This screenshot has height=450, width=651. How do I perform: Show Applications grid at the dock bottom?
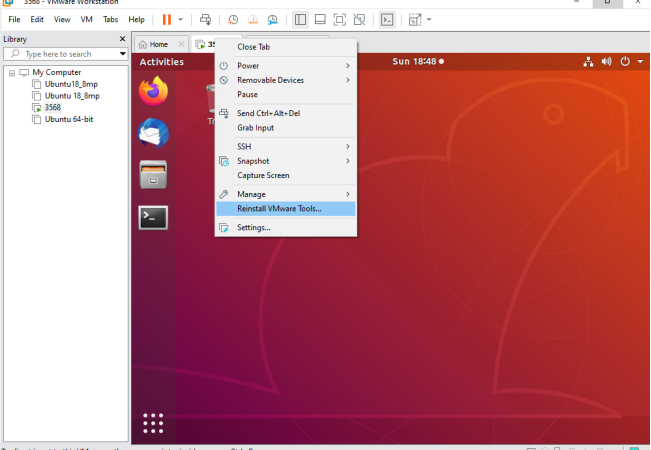[153, 423]
